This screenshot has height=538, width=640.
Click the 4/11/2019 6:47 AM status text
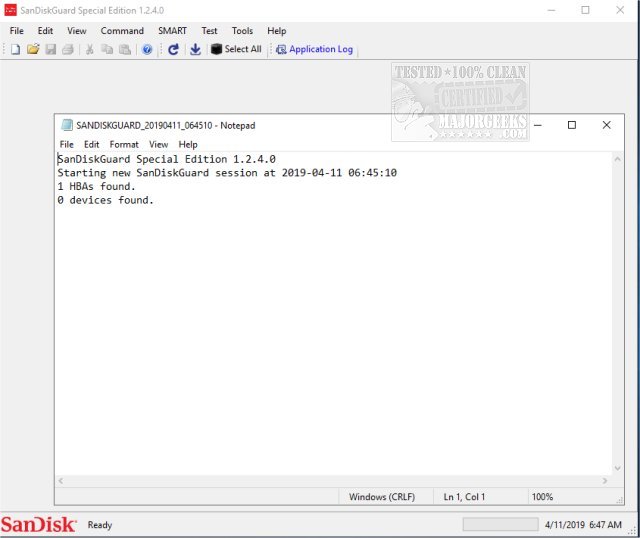[583, 525]
